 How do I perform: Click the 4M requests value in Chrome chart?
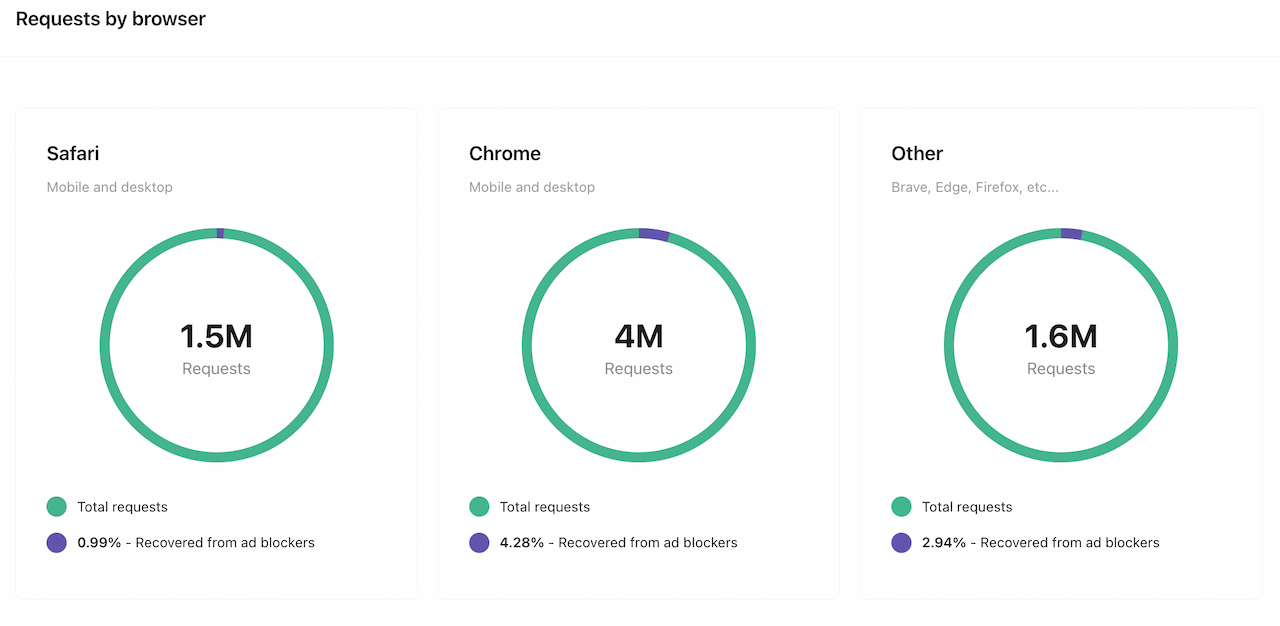click(x=638, y=336)
